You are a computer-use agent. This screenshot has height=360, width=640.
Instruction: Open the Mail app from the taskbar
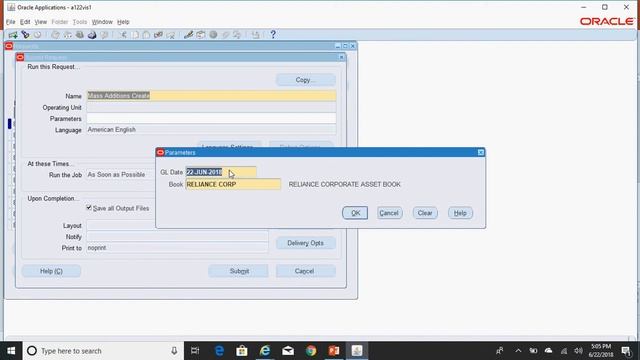pos(288,351)
